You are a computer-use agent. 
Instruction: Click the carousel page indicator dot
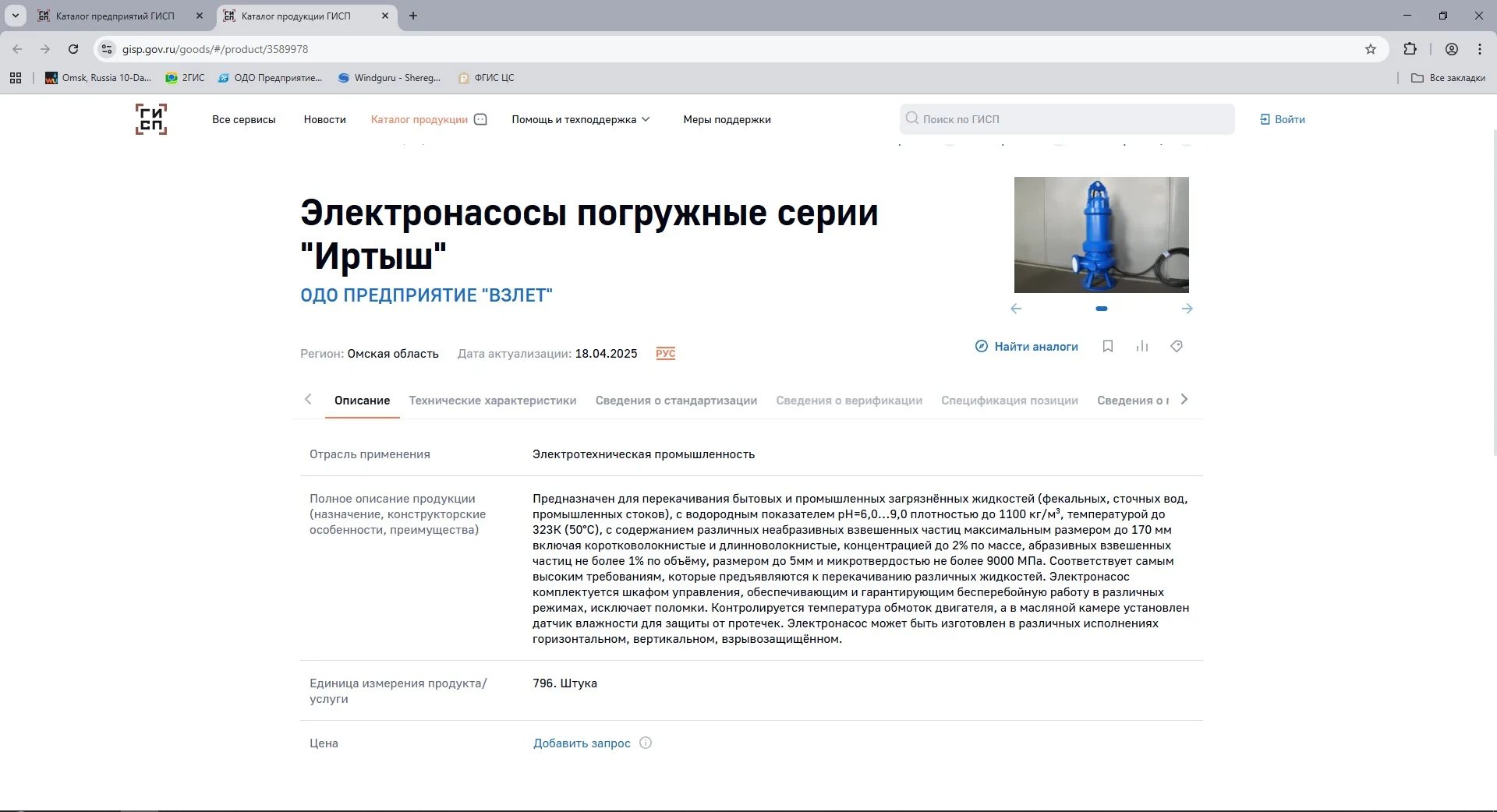pyautogui.click(x=1101, y=309)
